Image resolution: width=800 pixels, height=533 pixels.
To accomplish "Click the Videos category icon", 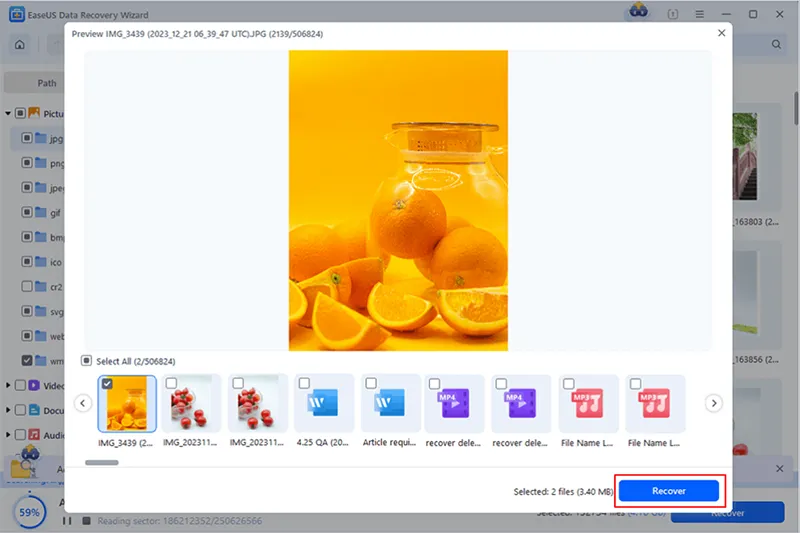I will tap(34, 385).
